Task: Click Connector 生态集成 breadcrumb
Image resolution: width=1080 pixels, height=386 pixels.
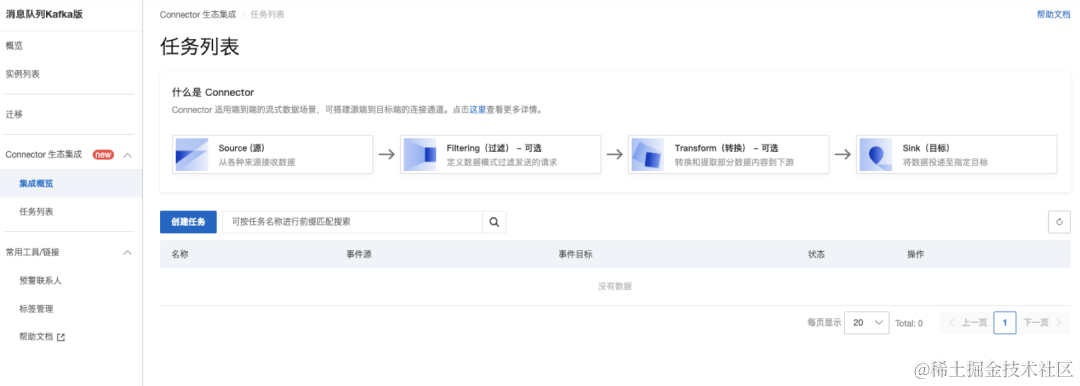Action: click(197, 14)
